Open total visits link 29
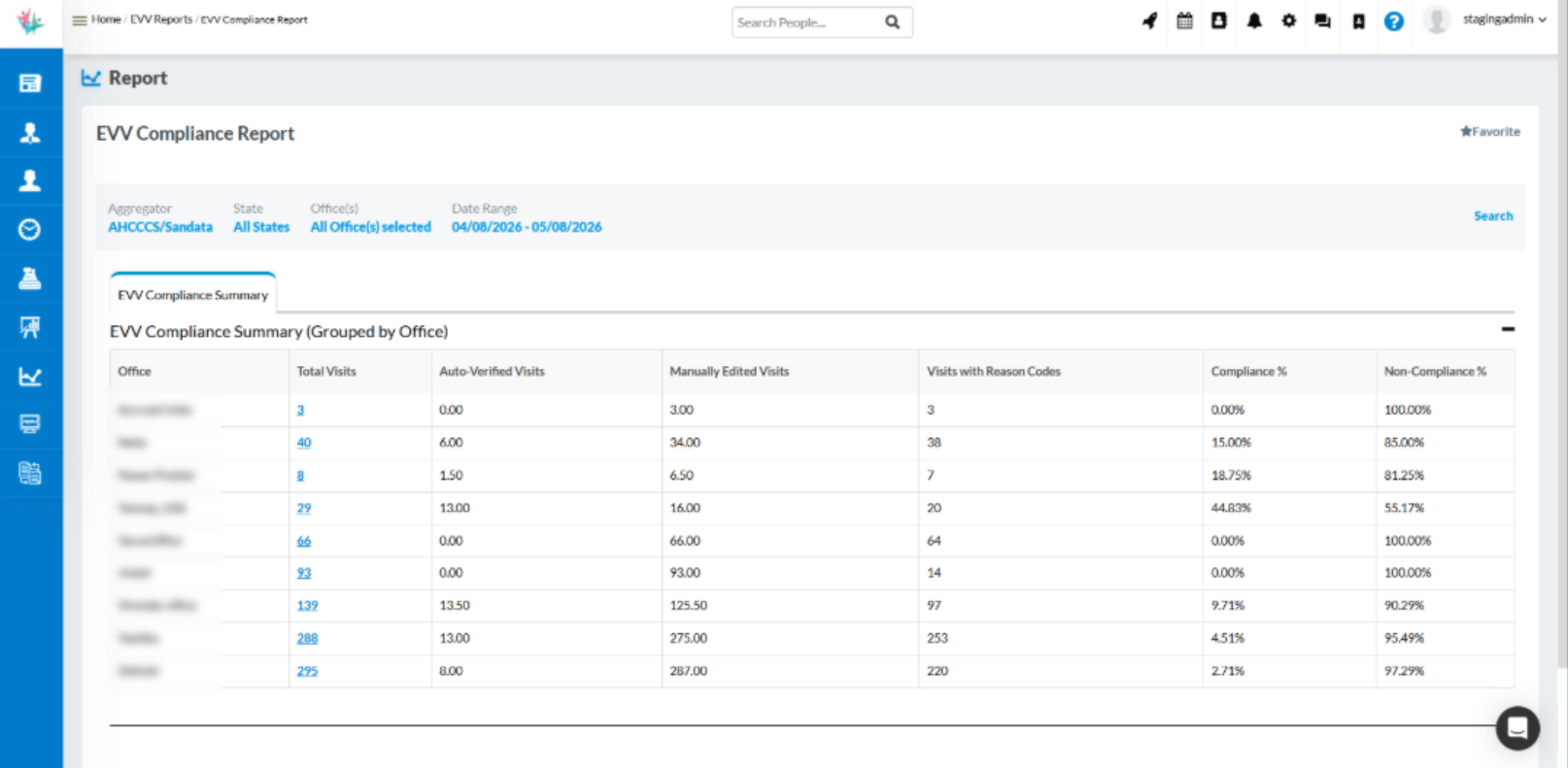1568x768 pixels. point(304,508)
